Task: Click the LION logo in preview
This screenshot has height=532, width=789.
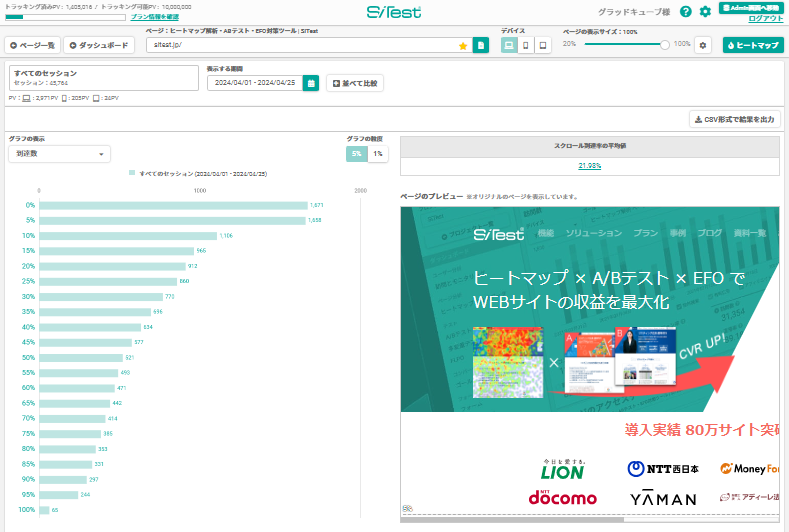Action: coord(563,470)
